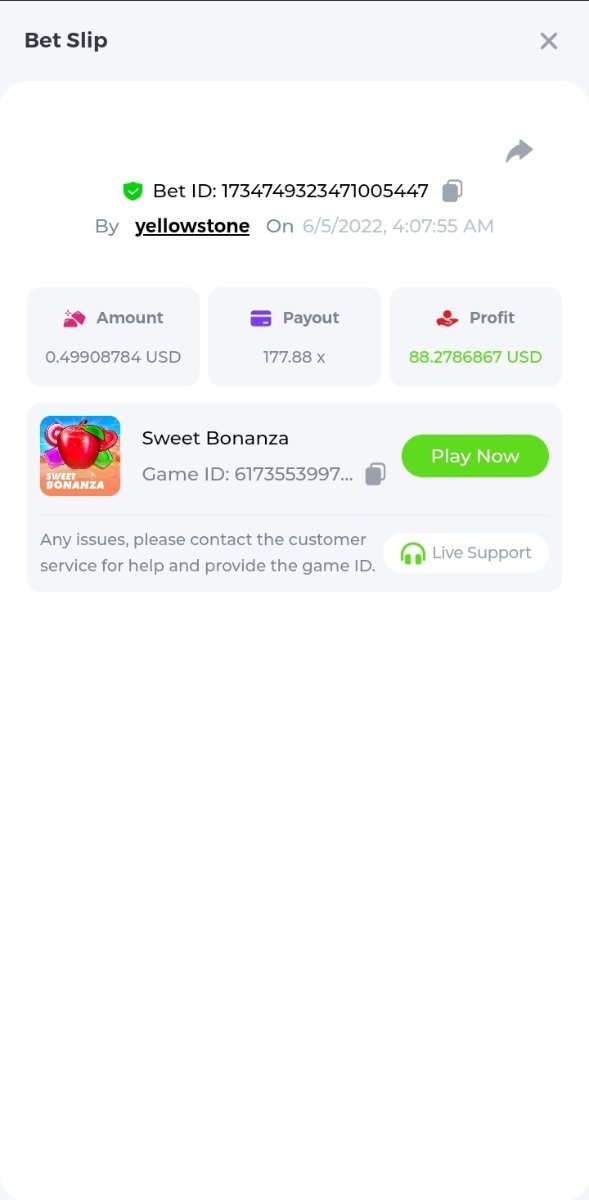Click the green verified shield icon
The image size is (589, 1200).
click(133, 191)
